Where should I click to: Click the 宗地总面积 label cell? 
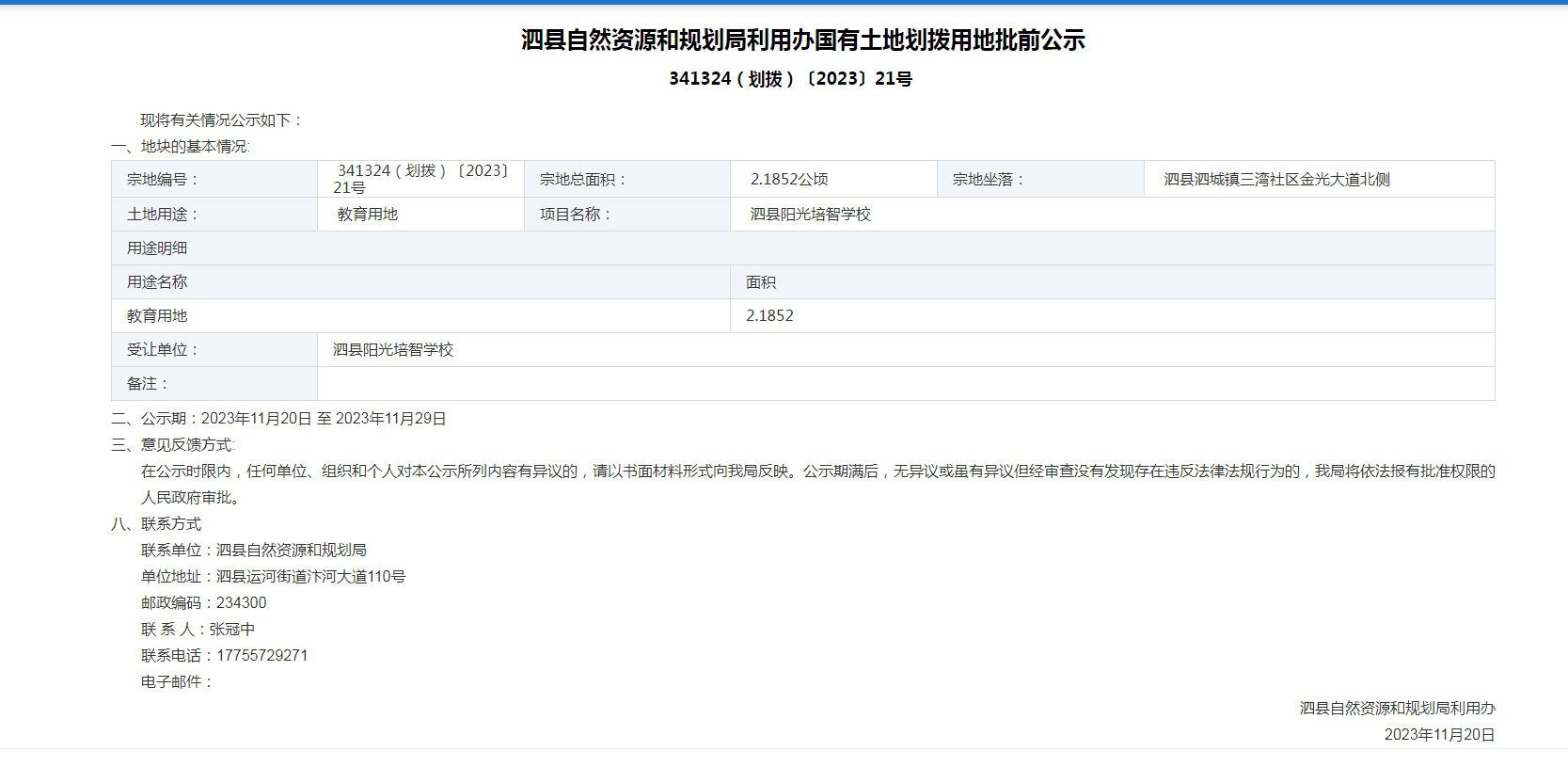[627, 179]
